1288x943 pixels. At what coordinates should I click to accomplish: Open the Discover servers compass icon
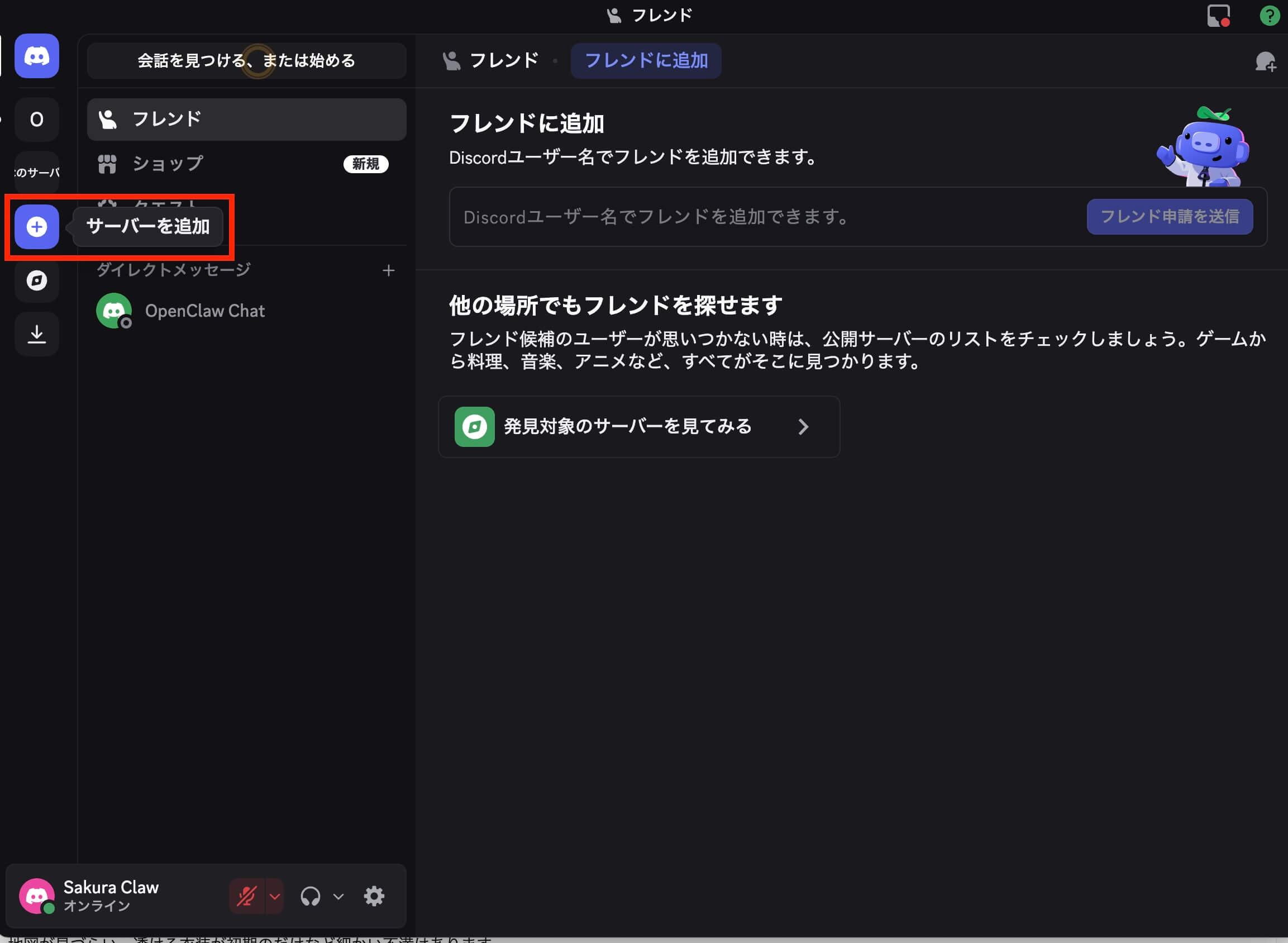(x=36, y=280)
